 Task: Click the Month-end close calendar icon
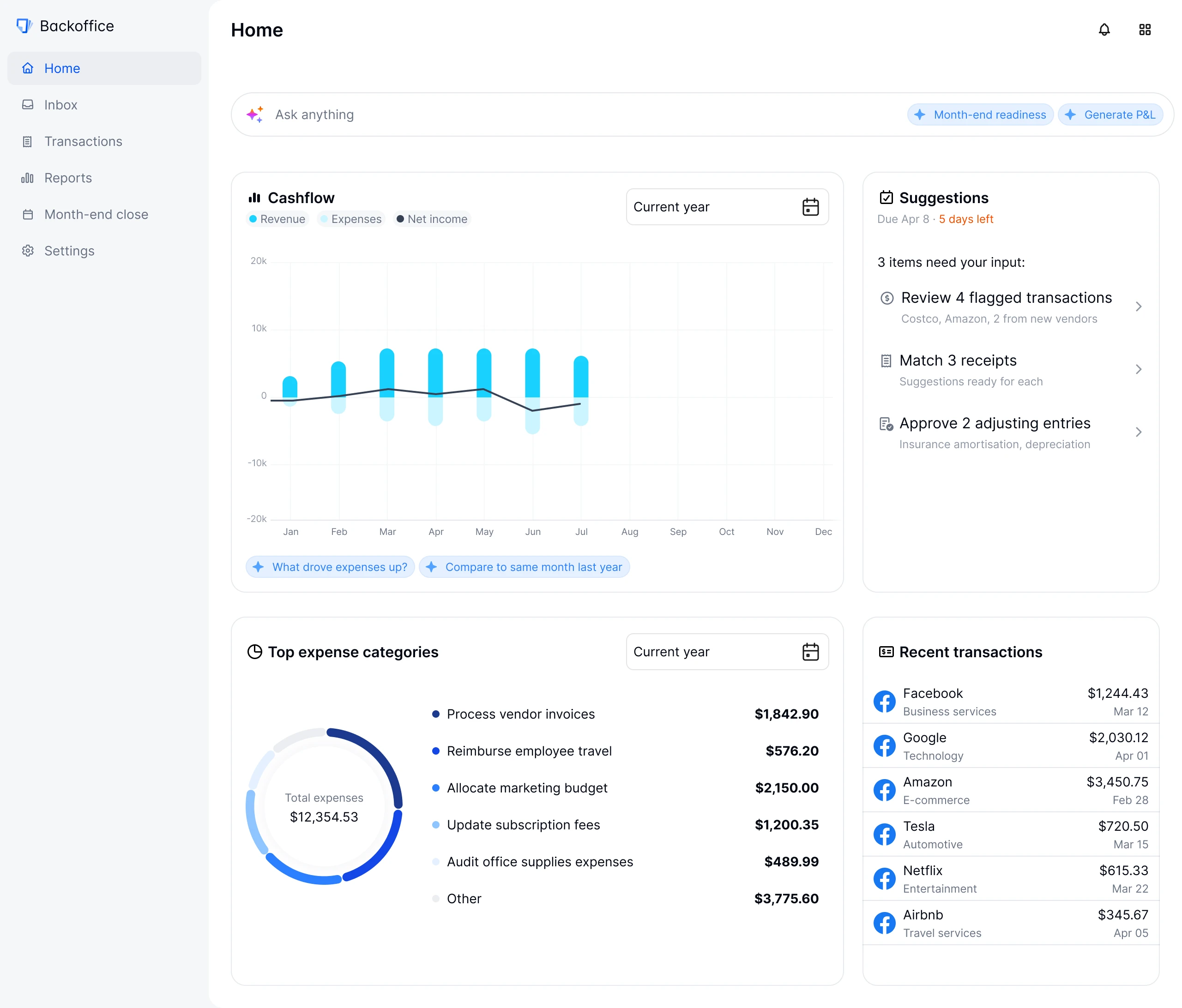(27, 214)
